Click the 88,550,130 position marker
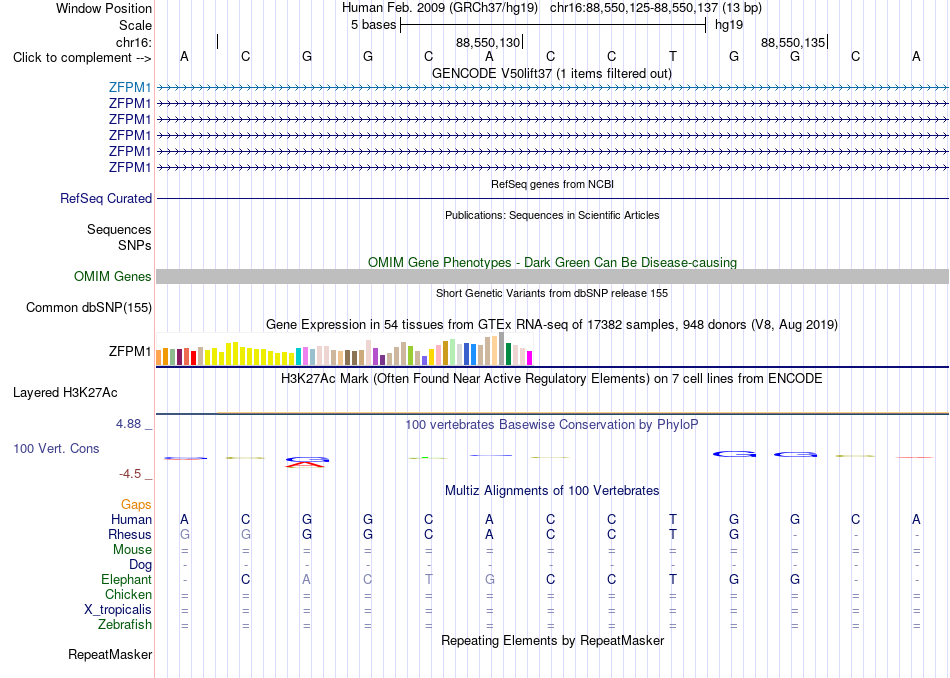This screenshot has height=678, width=950. (488, 43)
